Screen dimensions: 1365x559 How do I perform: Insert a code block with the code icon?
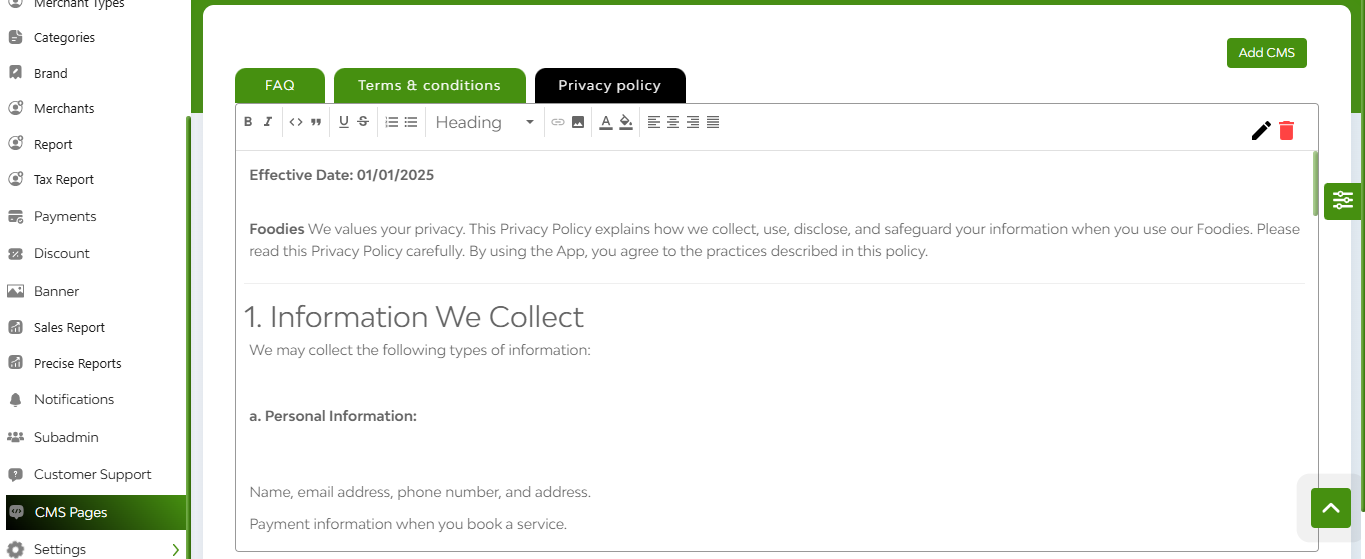(x=296, y=122)
